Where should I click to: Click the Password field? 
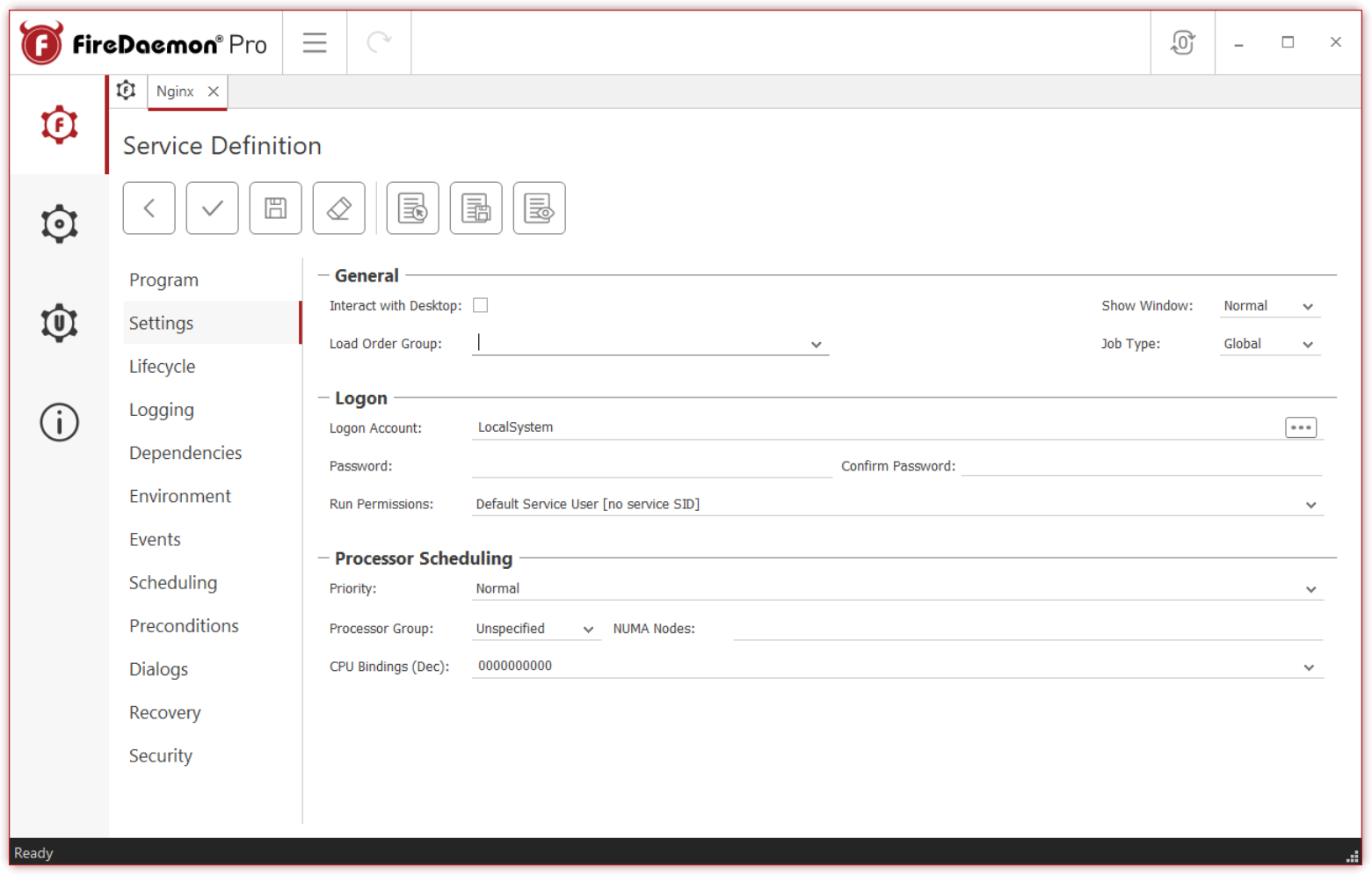652,466
